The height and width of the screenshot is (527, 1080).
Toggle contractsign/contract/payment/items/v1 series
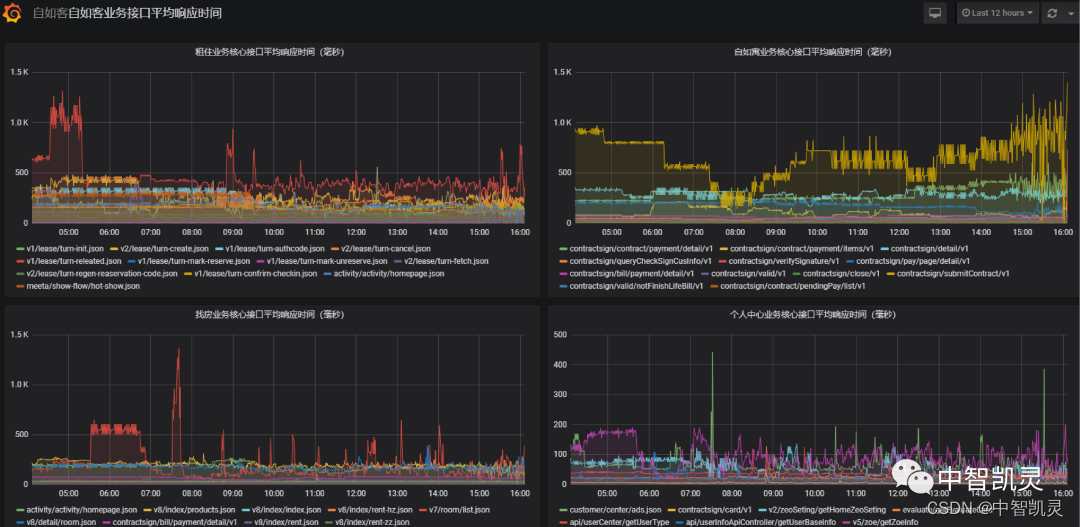pos(800,249)
